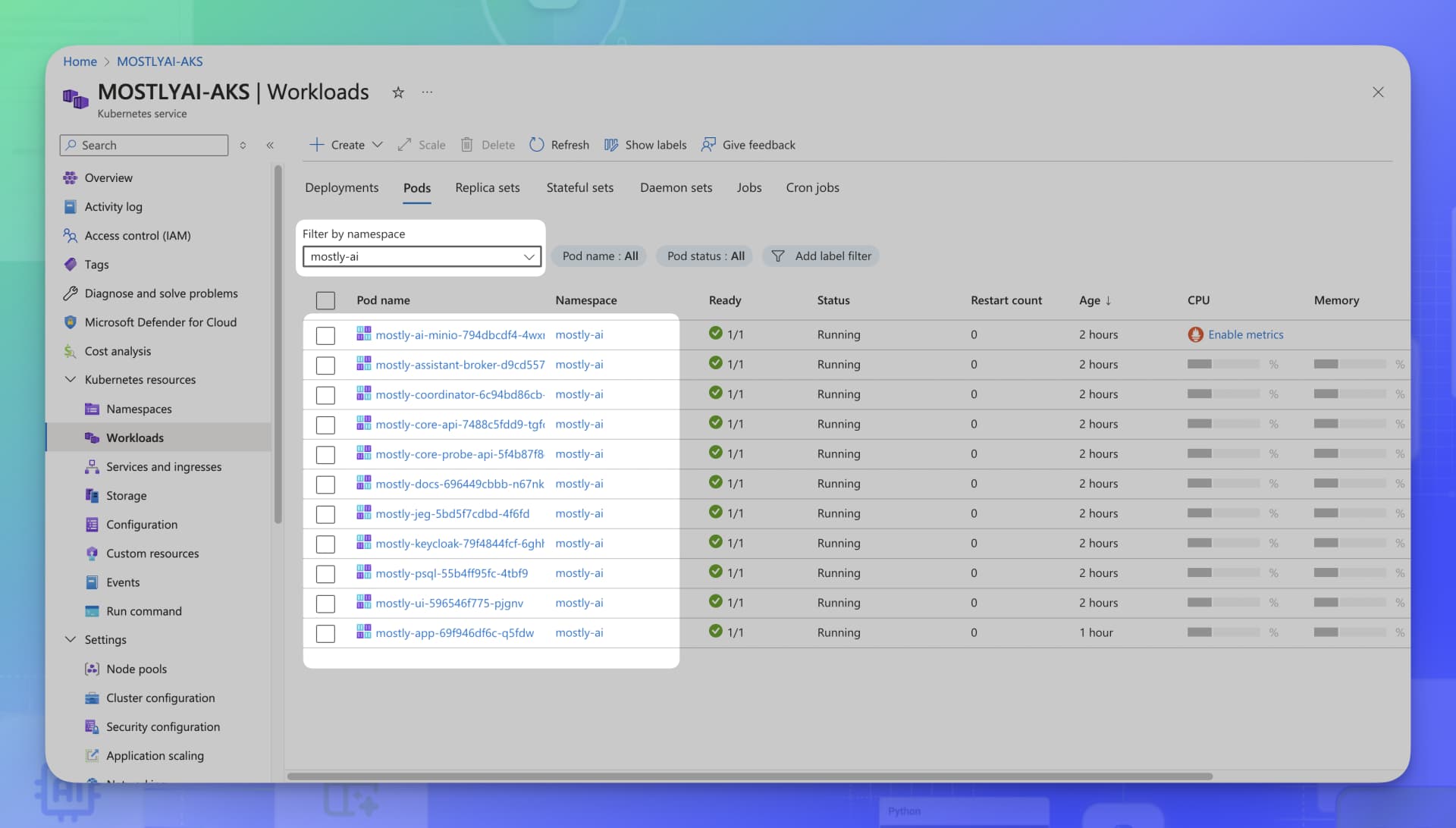Open the Overview section icon
The height and width of the screenshot is (828, 1456).
click(x=71, y=177)
